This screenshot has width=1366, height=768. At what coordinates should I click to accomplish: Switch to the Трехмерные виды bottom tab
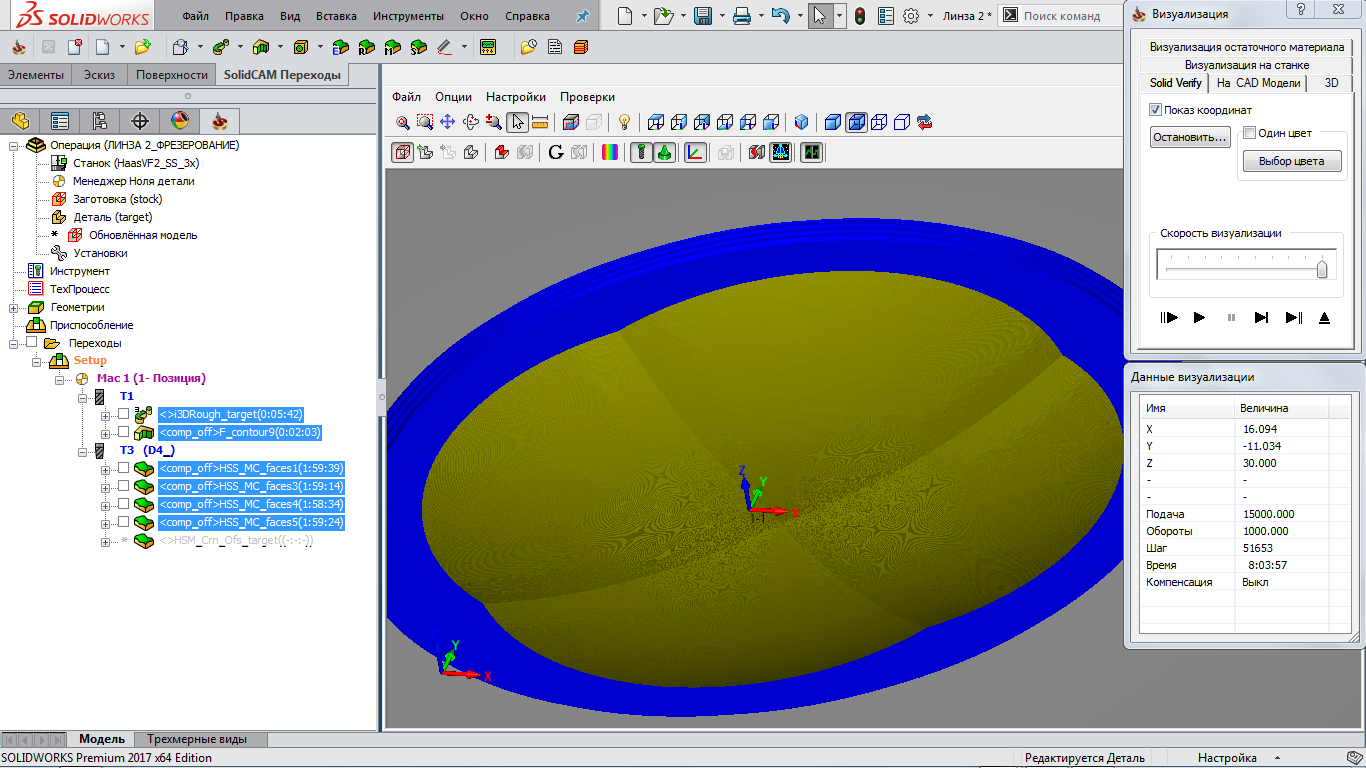point(197,739)
